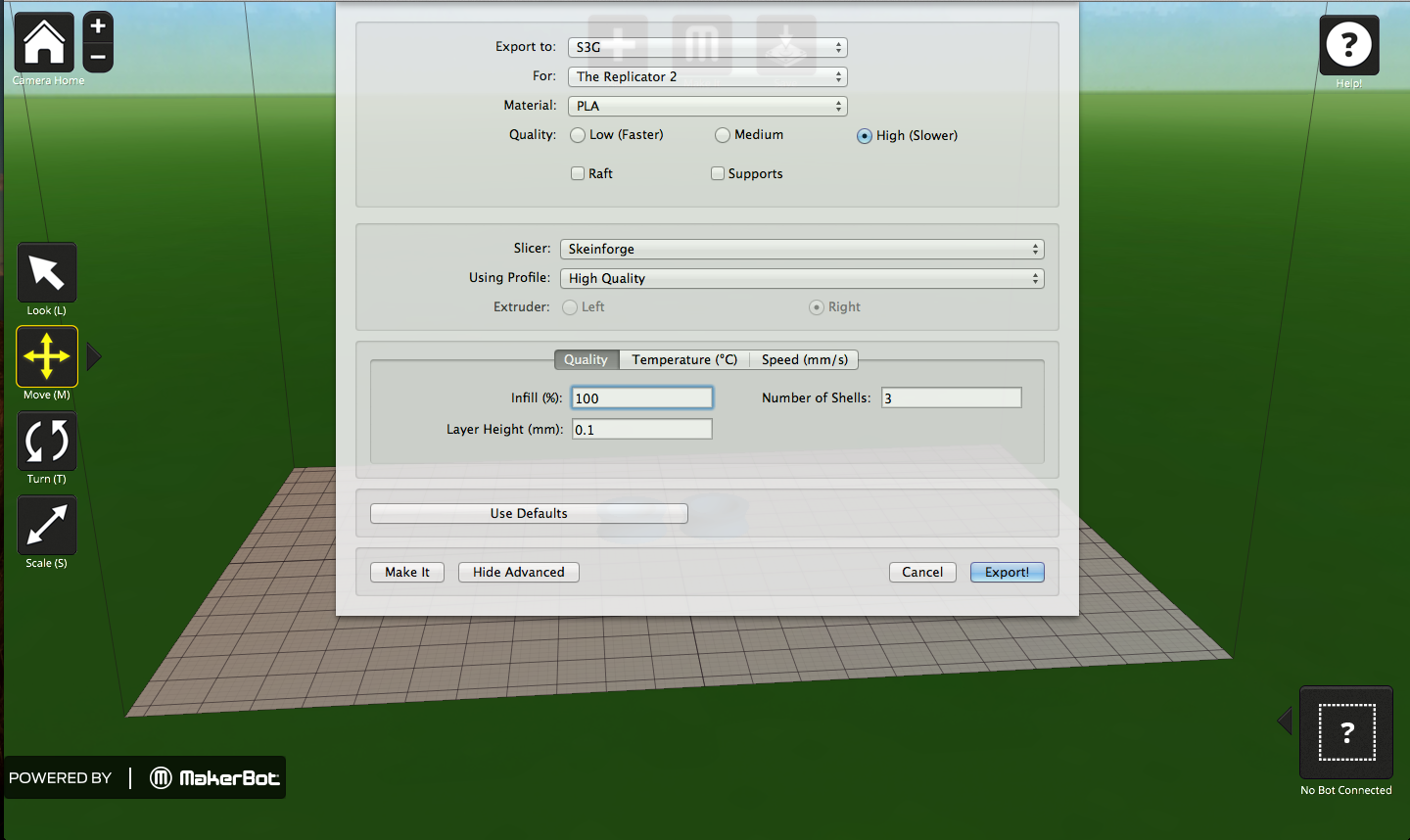Click the MakerBot logo
The height and width of the screenshot is (840, 1410).
coord(214,777)
